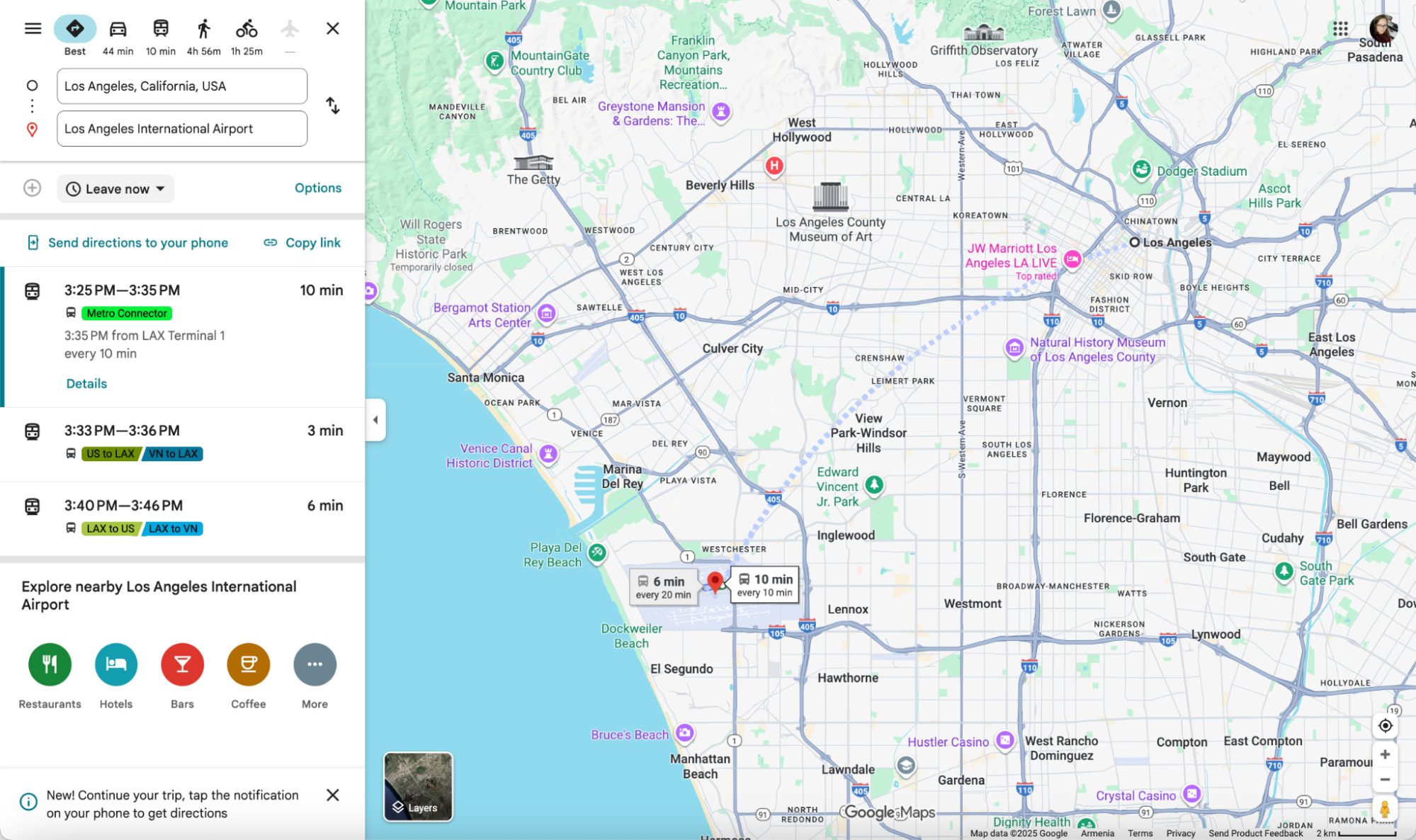Explore nearby Bars

(x=182, y=676)
